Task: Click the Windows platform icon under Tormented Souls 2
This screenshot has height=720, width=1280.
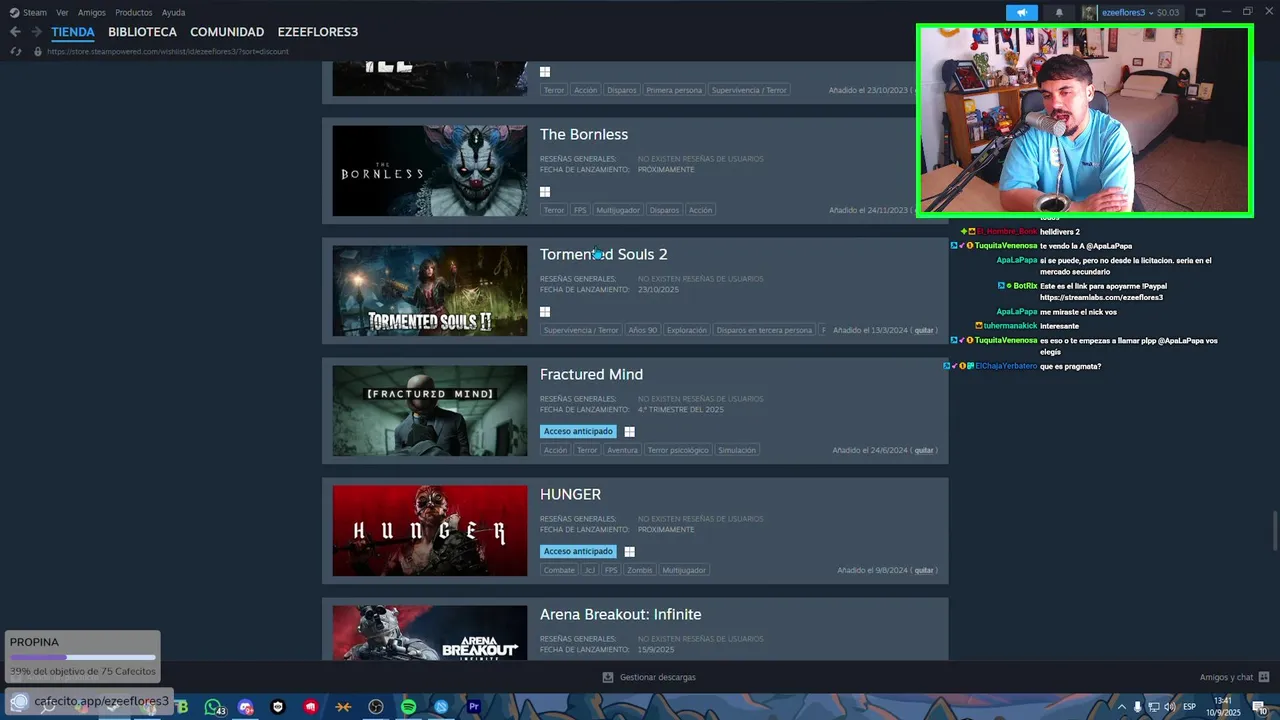Action: tap(545, 312)
